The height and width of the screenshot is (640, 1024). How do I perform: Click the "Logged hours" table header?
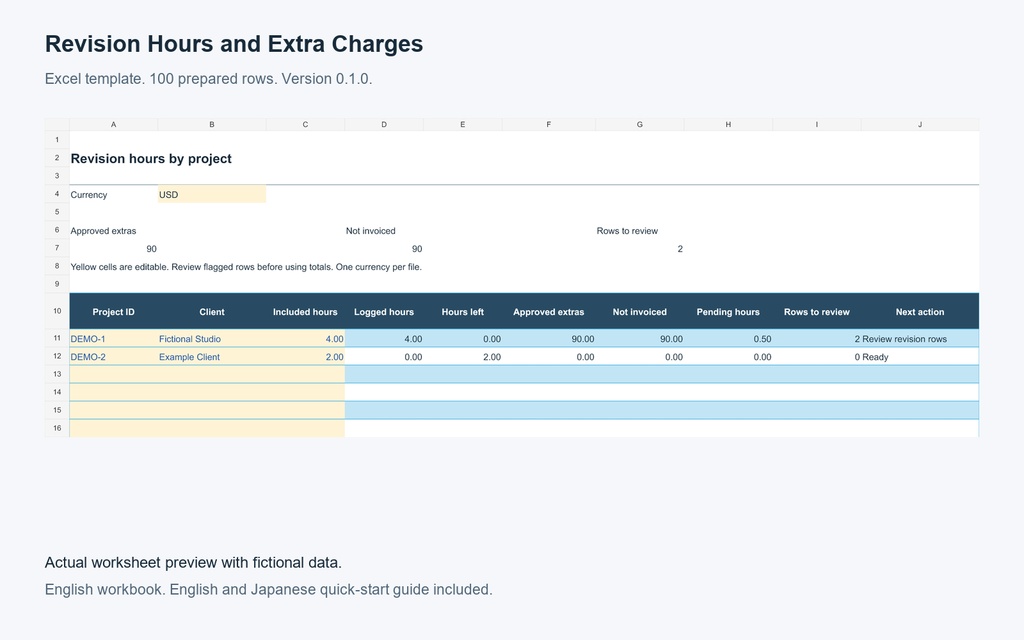[384, 312]
